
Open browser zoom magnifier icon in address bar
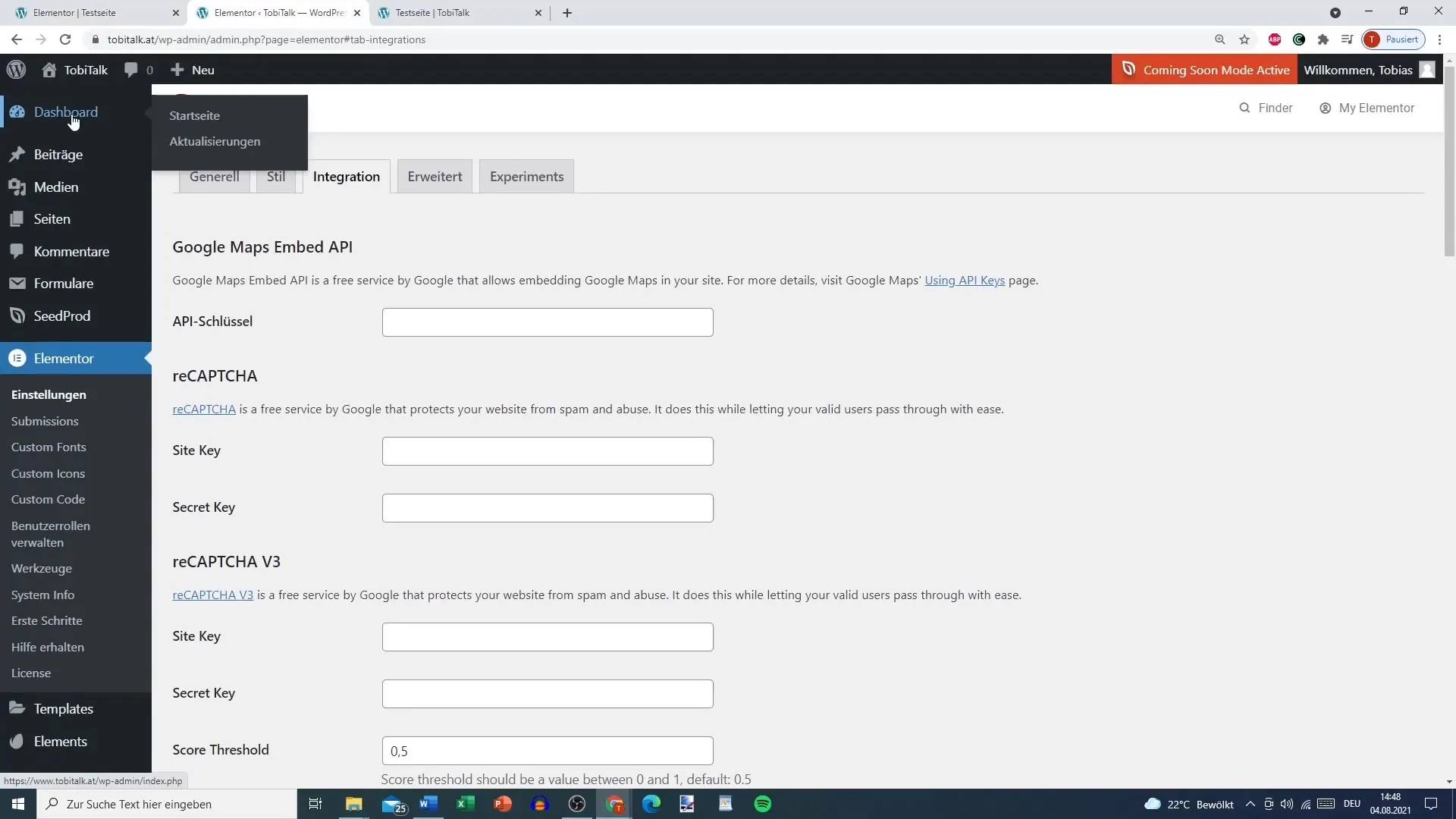[1220, 39]
